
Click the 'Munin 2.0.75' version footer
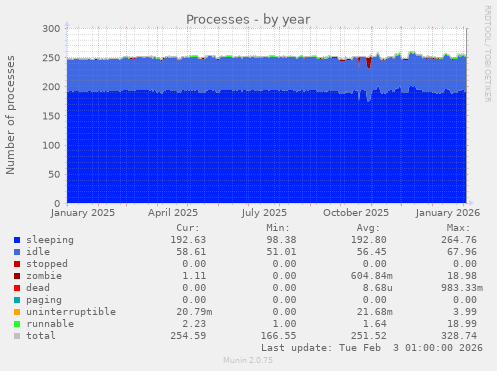point(248,360)
